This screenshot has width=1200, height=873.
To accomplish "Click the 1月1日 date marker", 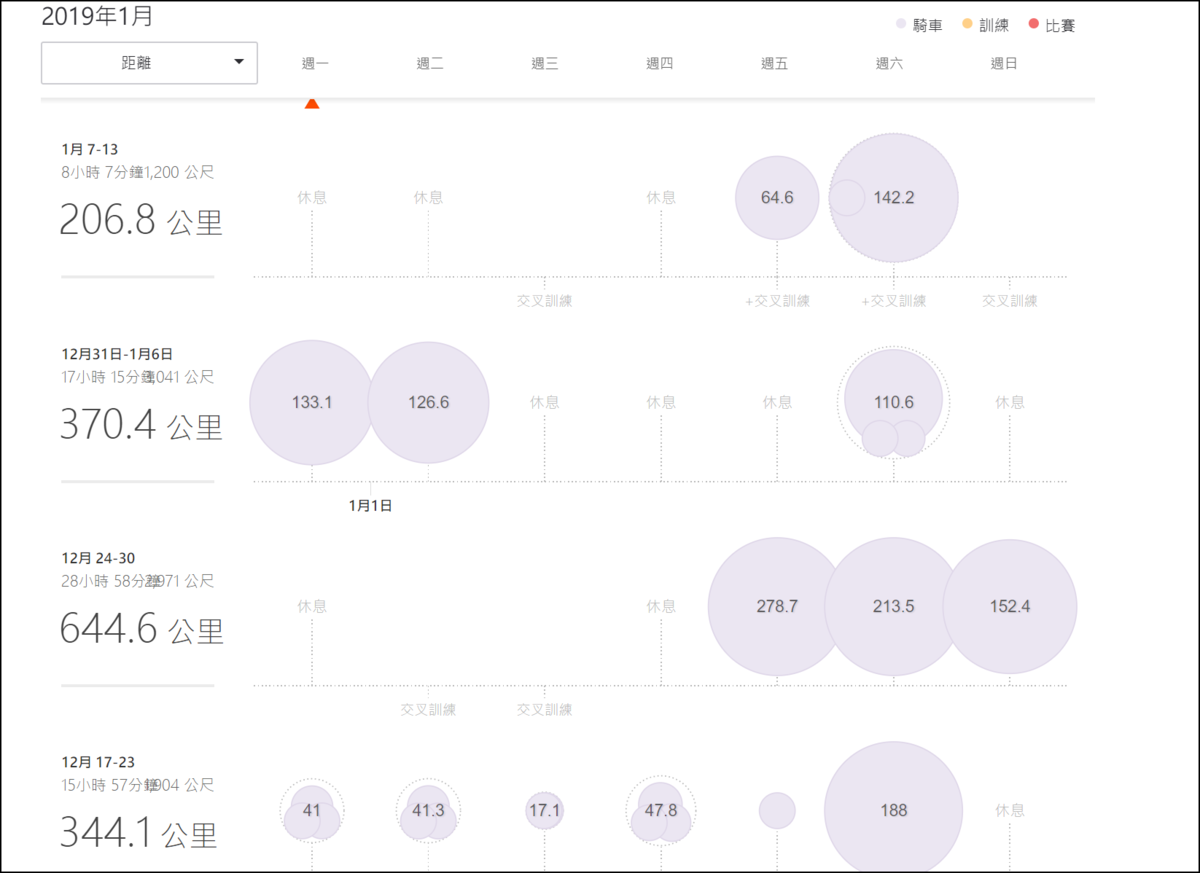I will coord(371,506).
